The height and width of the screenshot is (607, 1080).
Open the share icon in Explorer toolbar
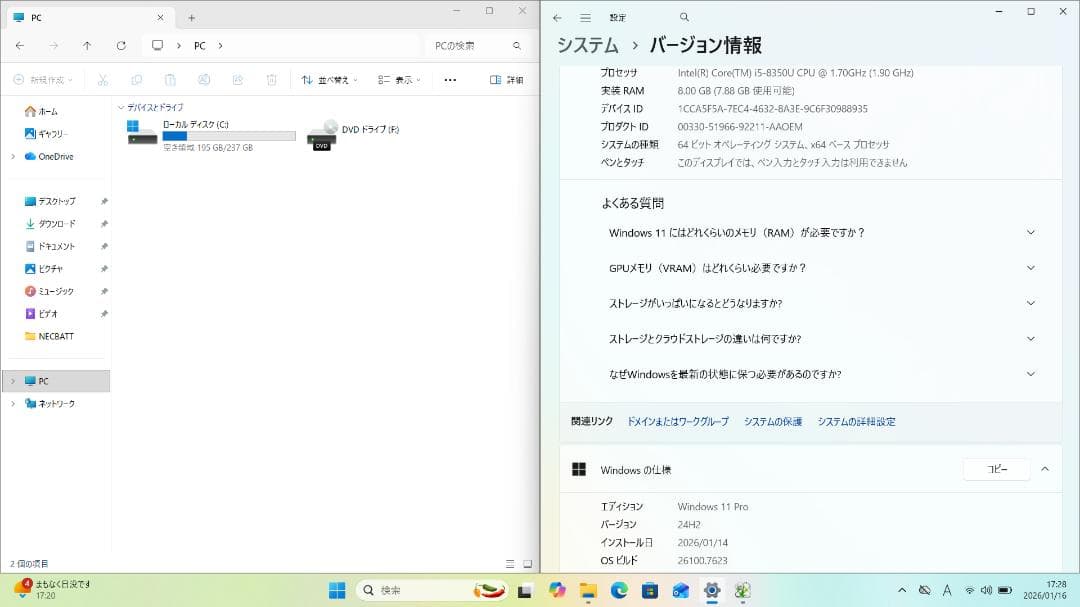237,80
